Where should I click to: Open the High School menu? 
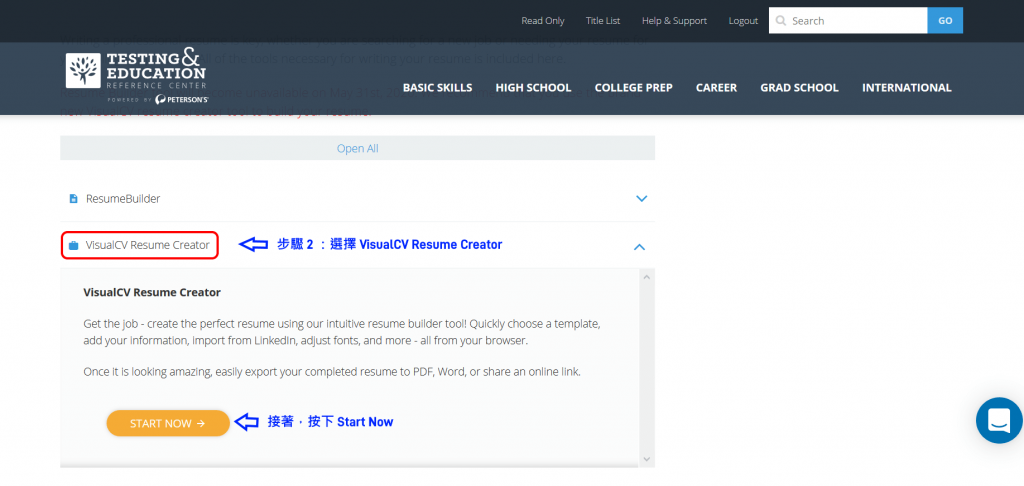coord(533,88)
